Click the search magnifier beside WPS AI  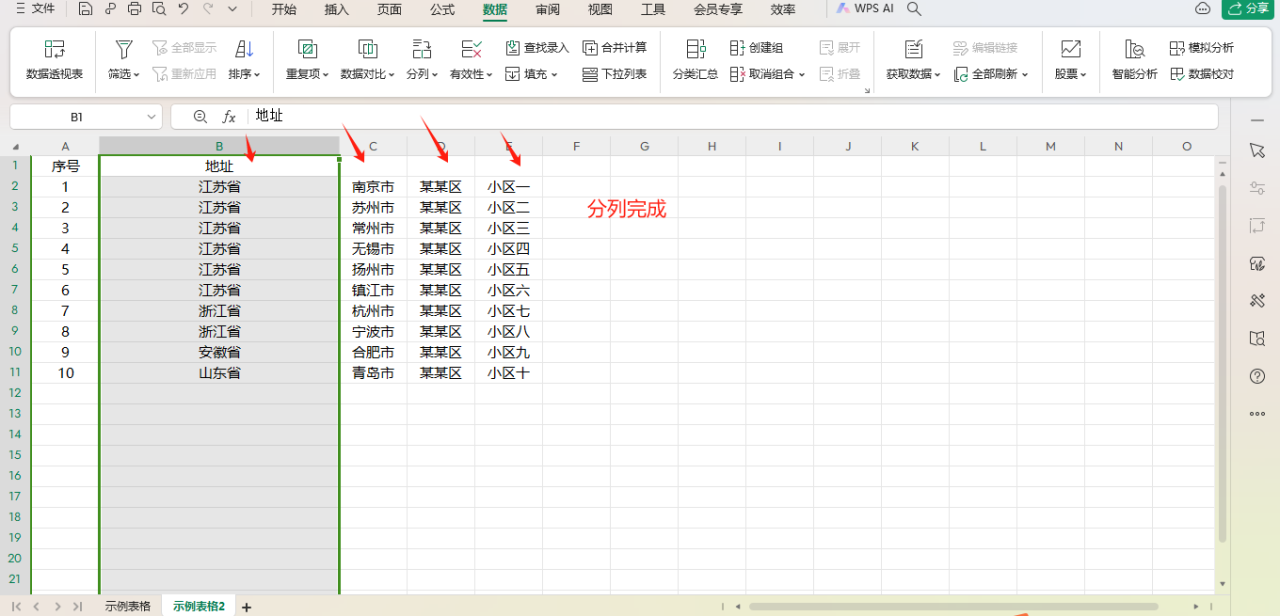914,9
